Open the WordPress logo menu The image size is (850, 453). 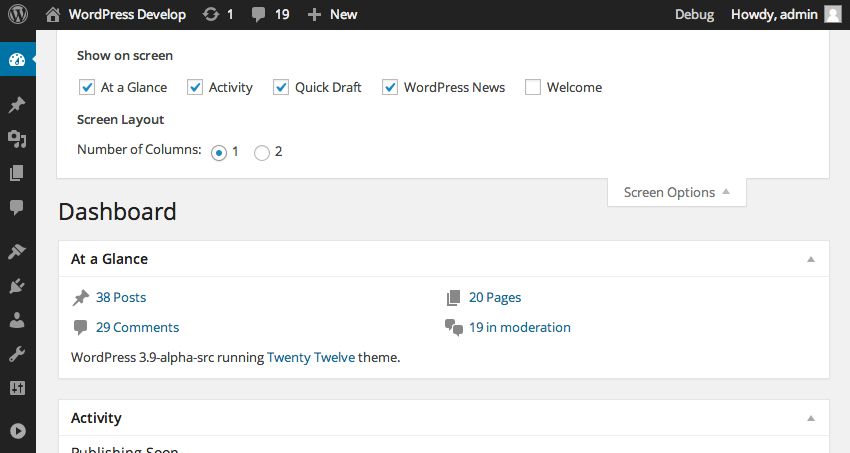coord(18,14)
